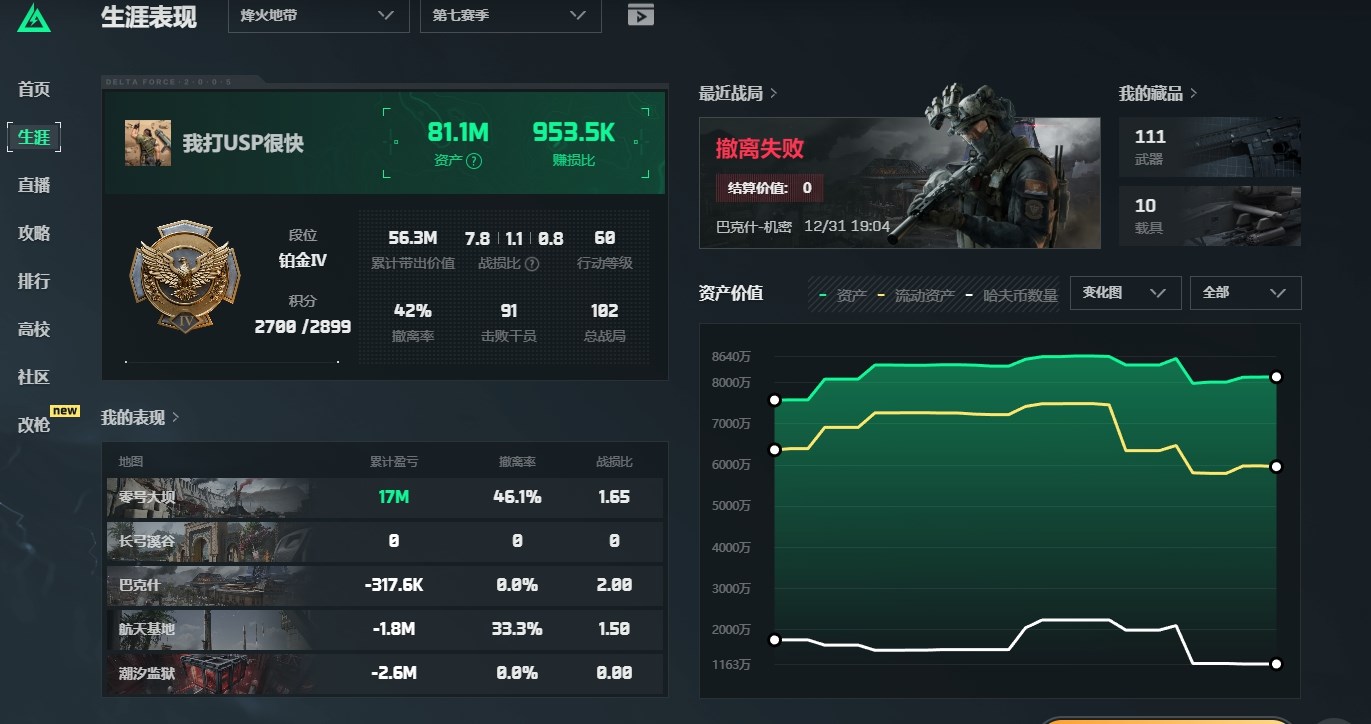Click the rightmost point on the green 资产 line

(1276, 377)
